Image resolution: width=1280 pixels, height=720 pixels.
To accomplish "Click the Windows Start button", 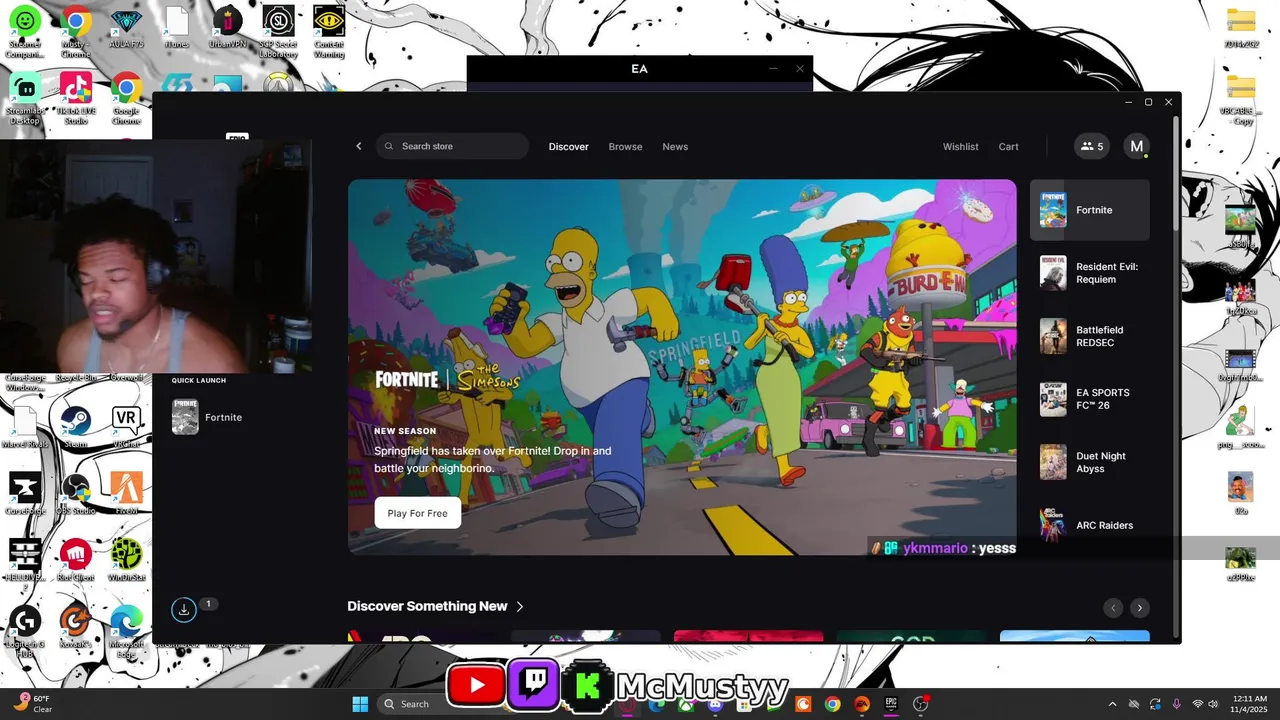I will 360,704.
